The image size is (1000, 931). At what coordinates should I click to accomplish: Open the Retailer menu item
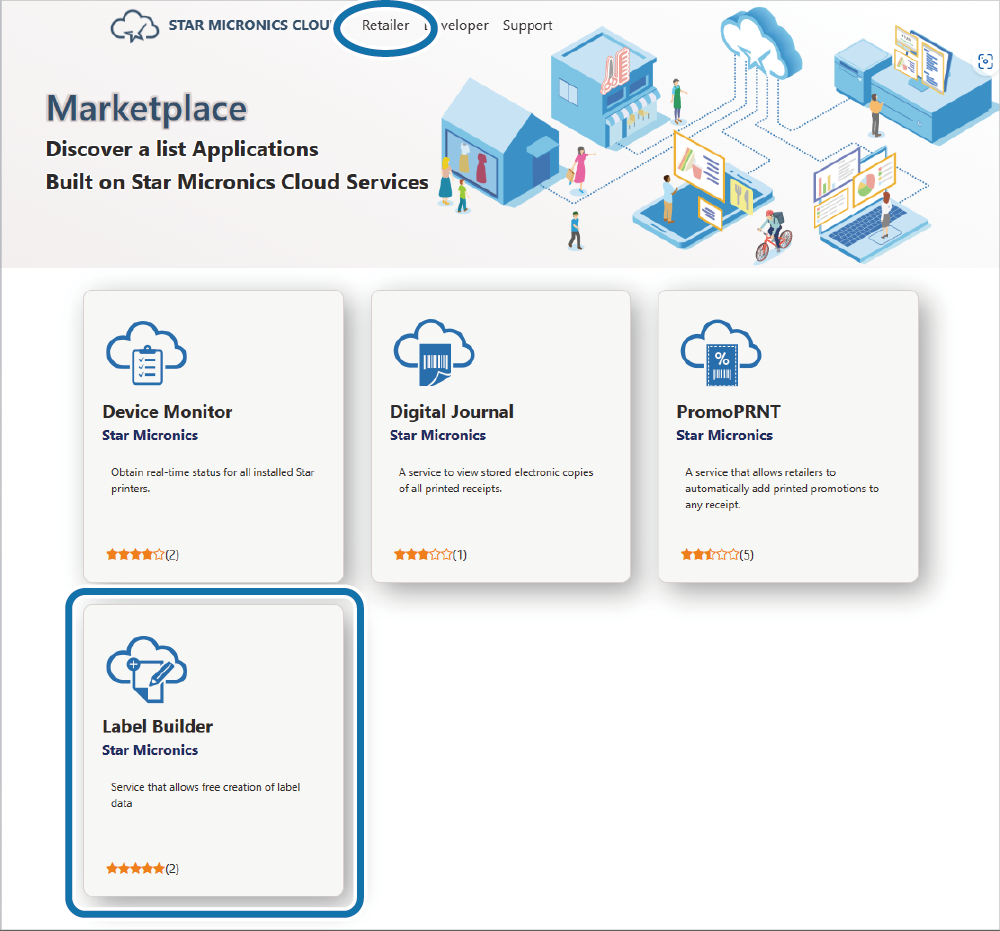[385, 26]
